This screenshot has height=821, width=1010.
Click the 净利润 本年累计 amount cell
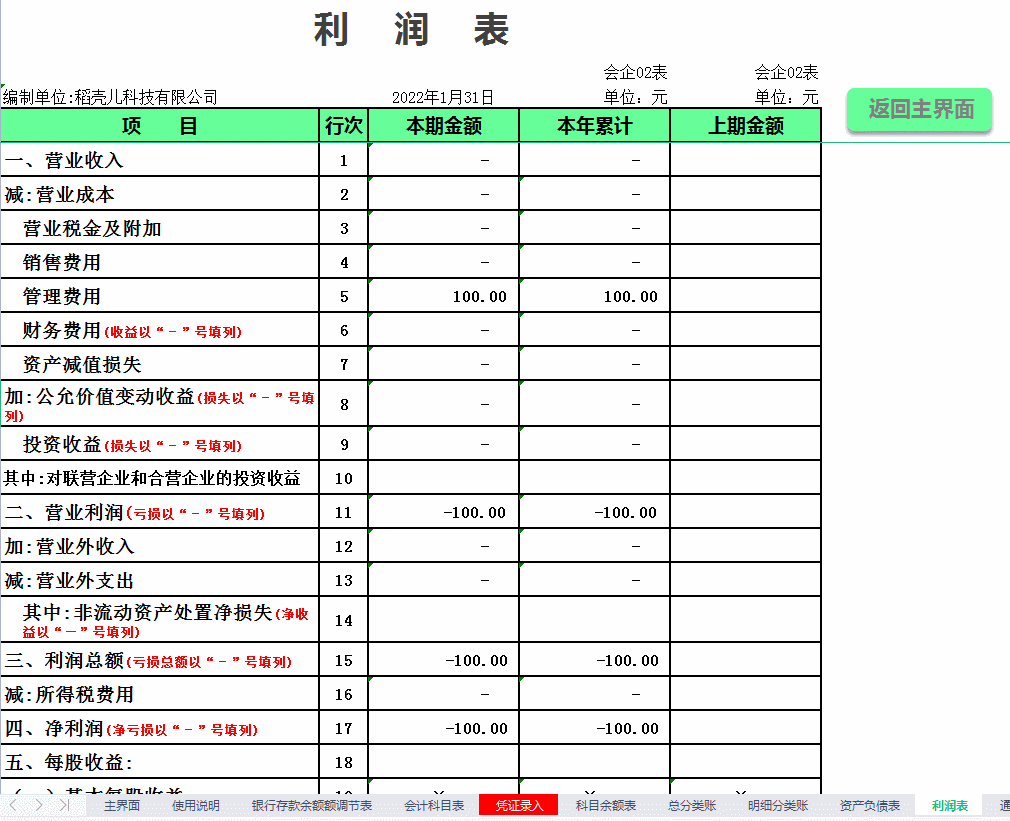[x=592, y=728]
